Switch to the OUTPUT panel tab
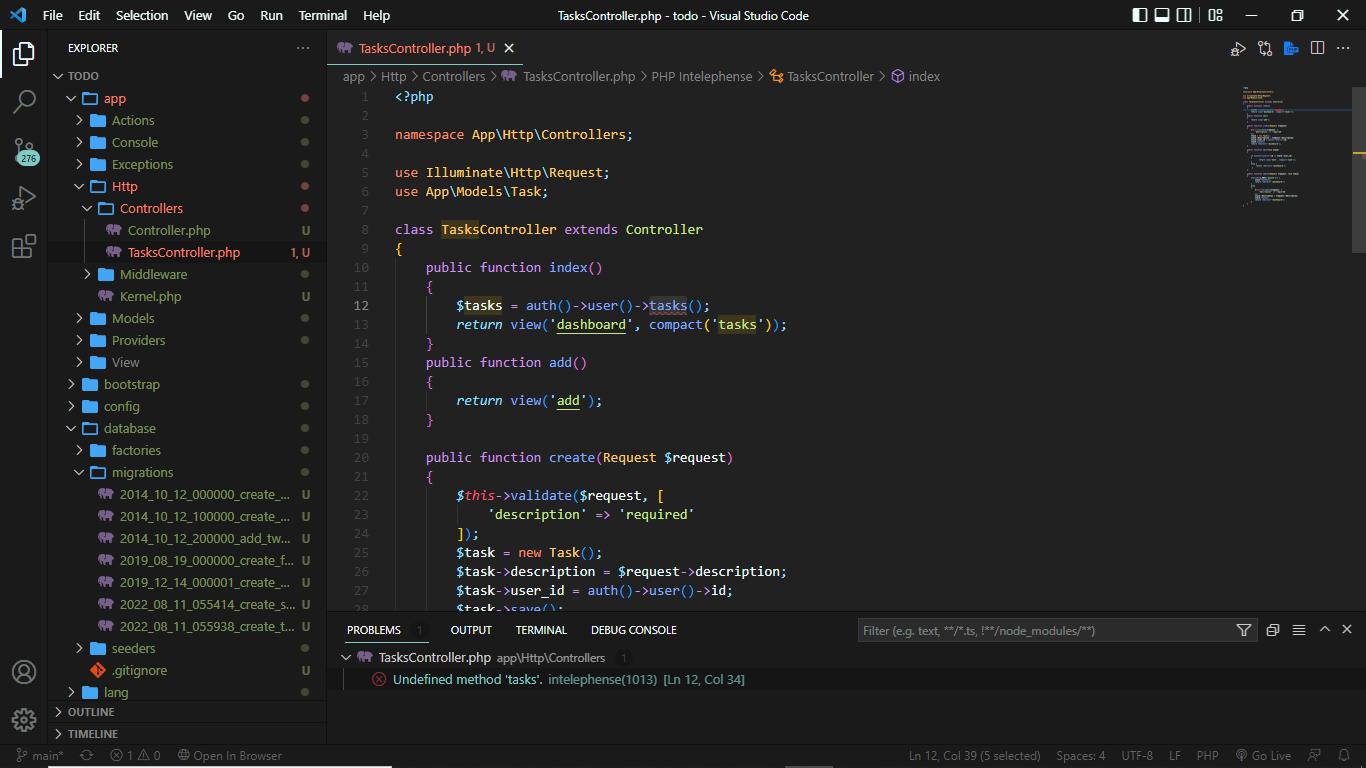The height and width of the screenshot is (768, 1366). coord(471,630)
